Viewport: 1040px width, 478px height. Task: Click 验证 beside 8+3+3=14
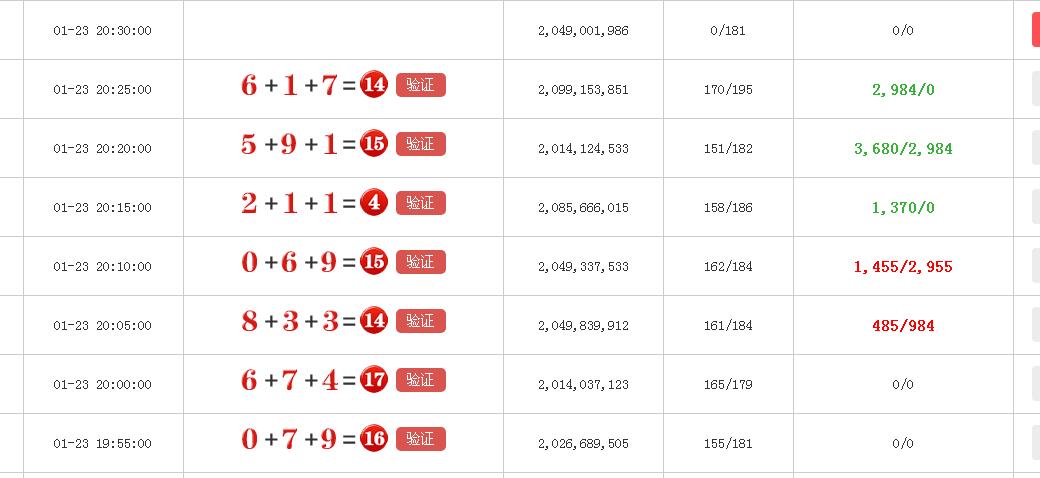coord(421,321)
